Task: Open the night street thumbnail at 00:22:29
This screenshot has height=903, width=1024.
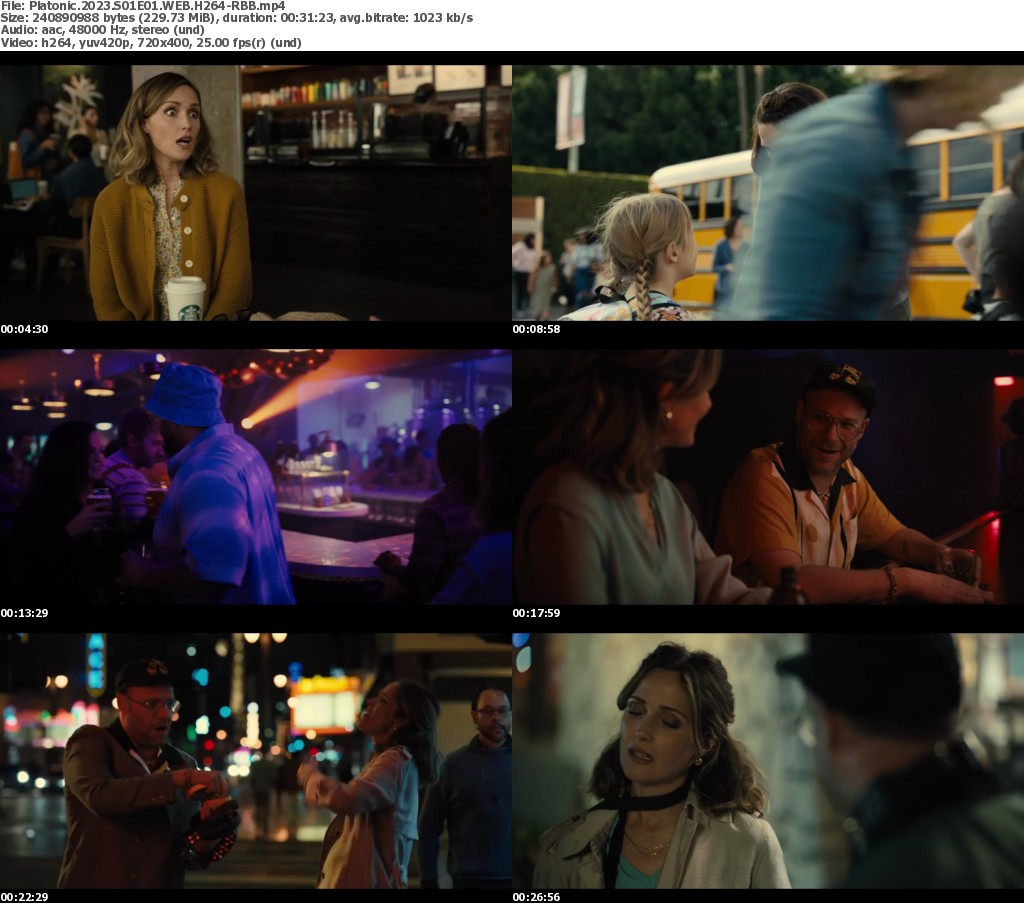Action: 256,761
